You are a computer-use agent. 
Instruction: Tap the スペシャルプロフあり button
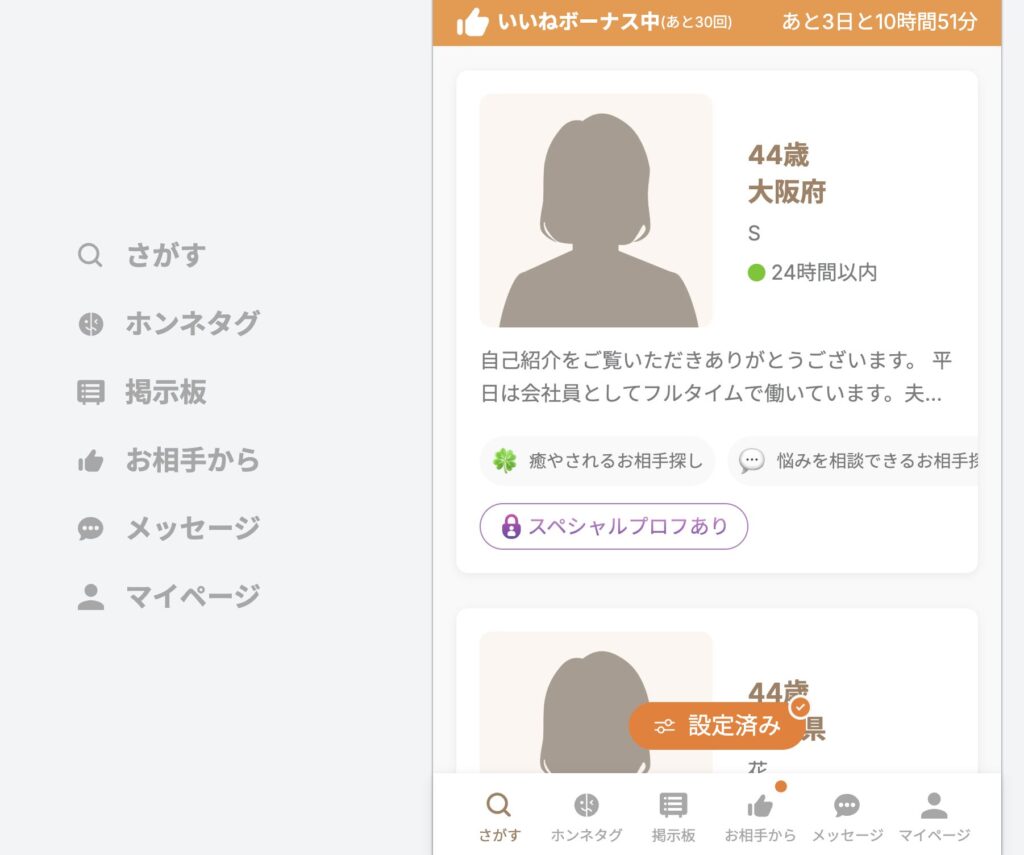click(x=613, y=526)
